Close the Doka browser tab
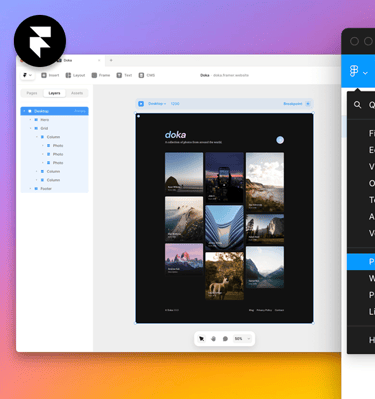Viewport: 375px width, 399px height. pos(99,60)
